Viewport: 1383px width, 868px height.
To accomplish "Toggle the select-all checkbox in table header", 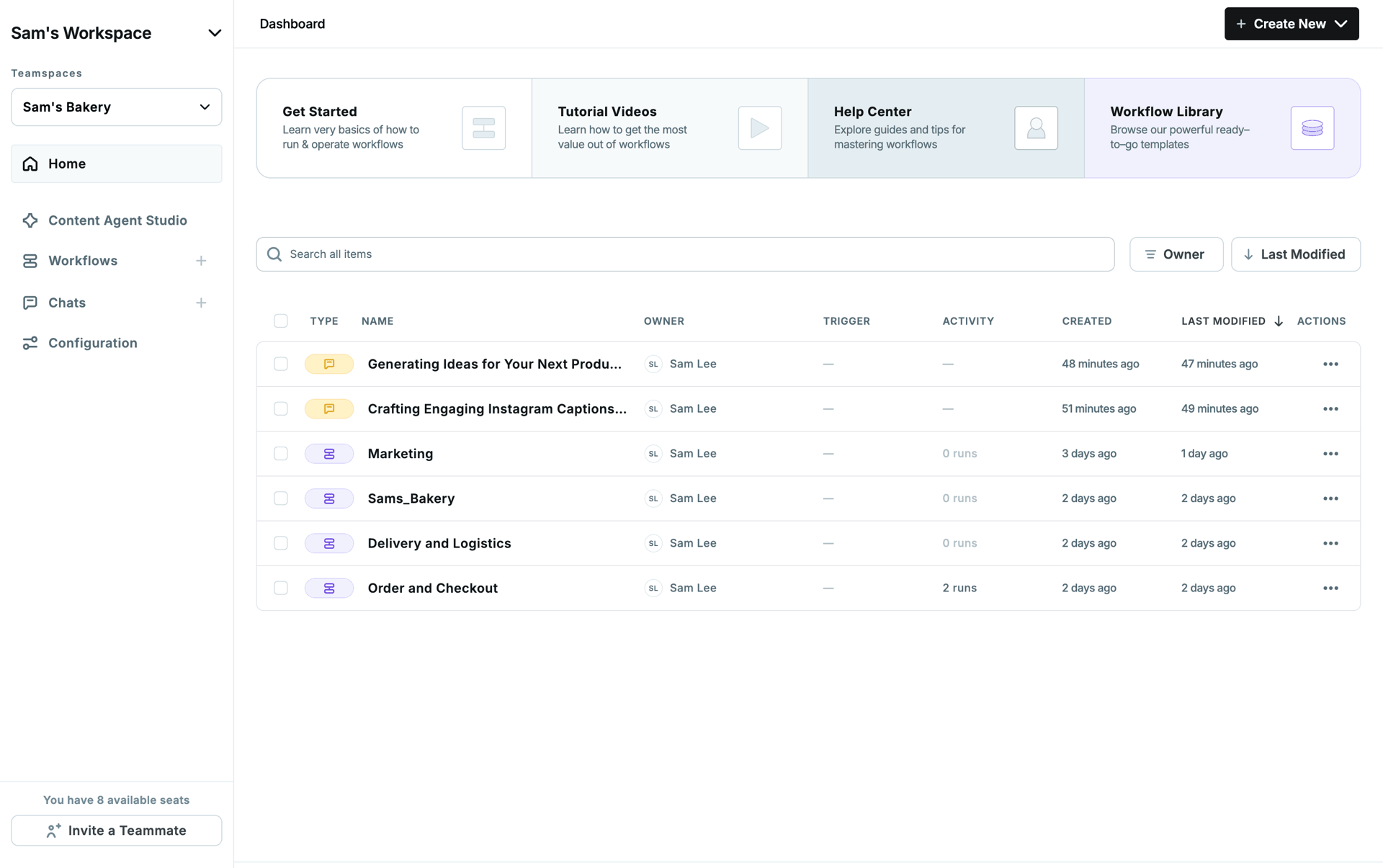I will click(280, 321).
